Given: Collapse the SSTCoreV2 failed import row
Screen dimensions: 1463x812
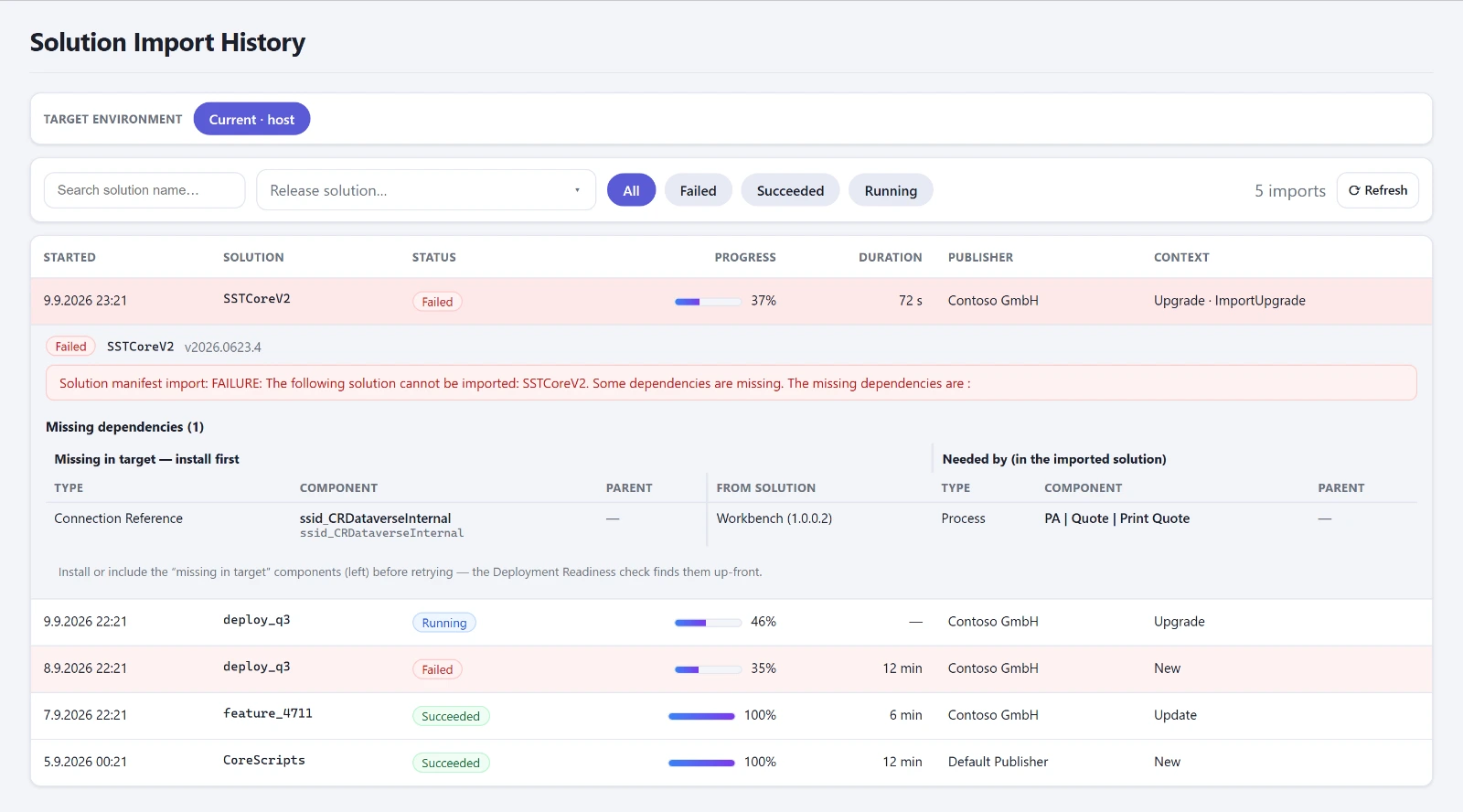Looking at the screenshot, I should [731, 301].
